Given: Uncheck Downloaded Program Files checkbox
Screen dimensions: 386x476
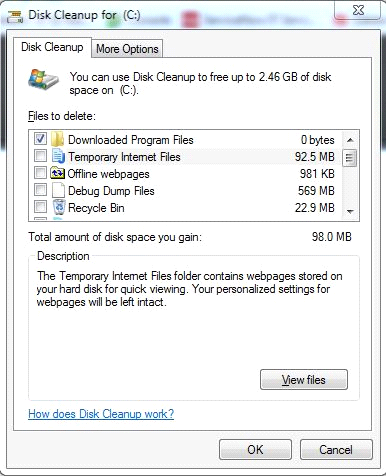Looking at the screenshot, I should 40,138.
